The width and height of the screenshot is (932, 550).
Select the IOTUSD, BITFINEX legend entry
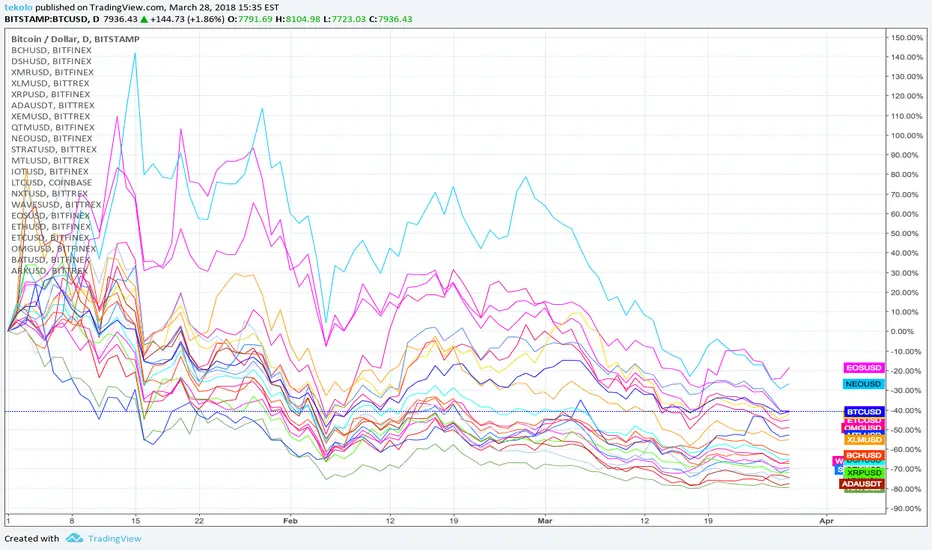tap(50, 171)
